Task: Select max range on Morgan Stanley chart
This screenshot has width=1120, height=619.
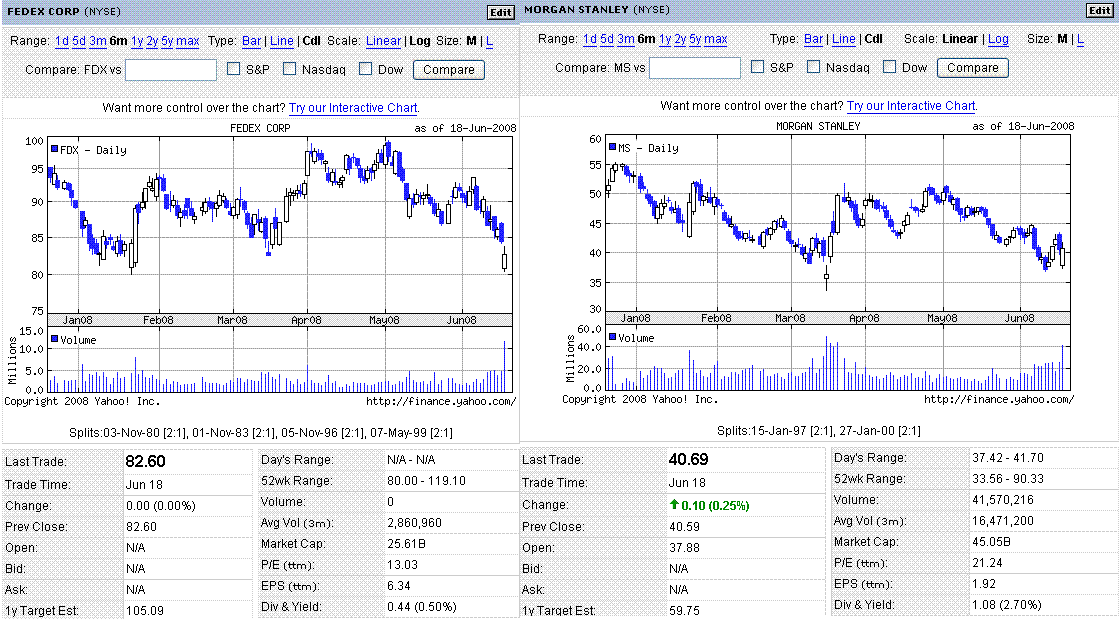Action: (715, 39)
